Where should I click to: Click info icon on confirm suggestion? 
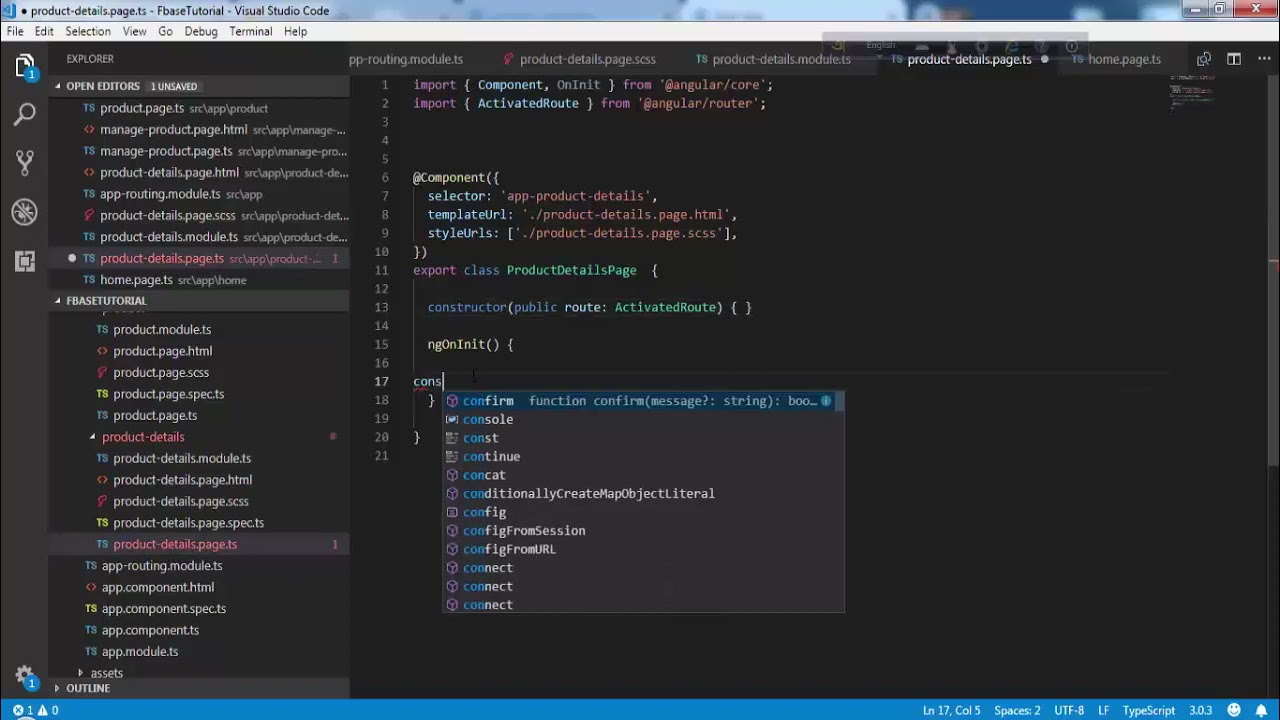tap(826, 401)
